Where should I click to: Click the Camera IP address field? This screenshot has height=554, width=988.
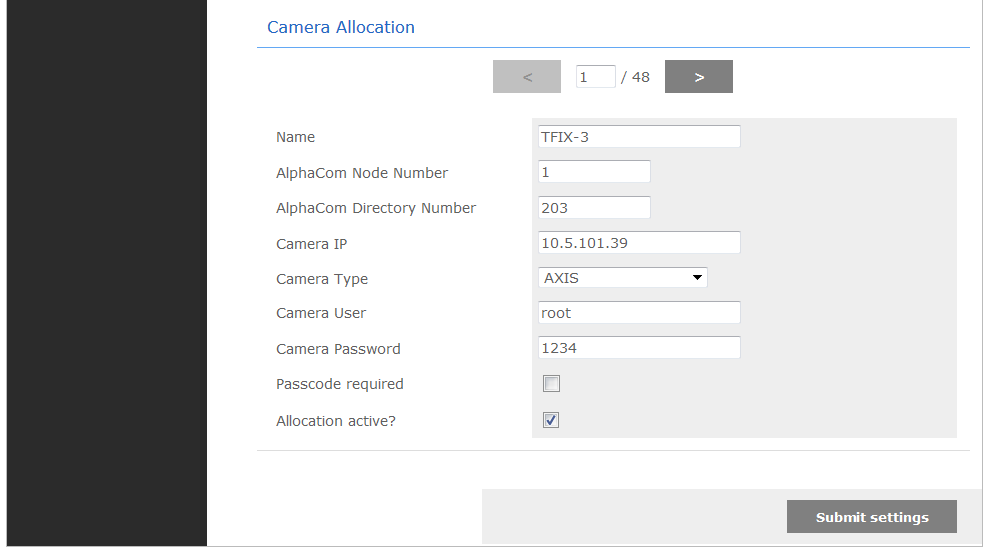coord(639,243)
